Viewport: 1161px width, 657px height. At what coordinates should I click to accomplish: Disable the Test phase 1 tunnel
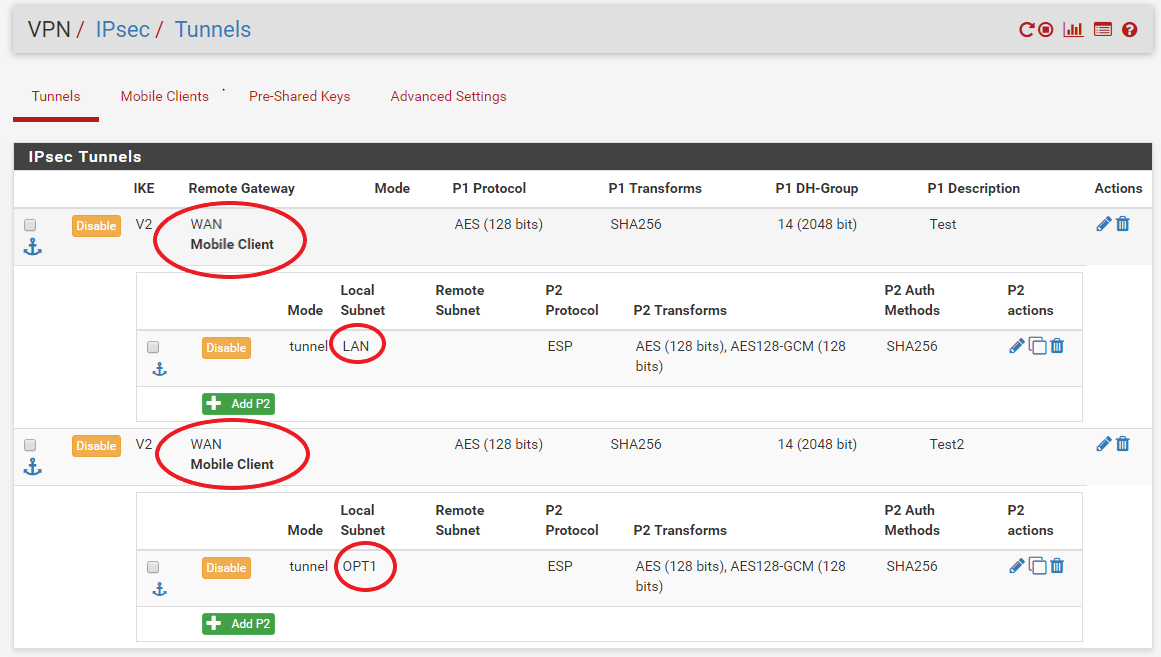(x=96, y=226)
